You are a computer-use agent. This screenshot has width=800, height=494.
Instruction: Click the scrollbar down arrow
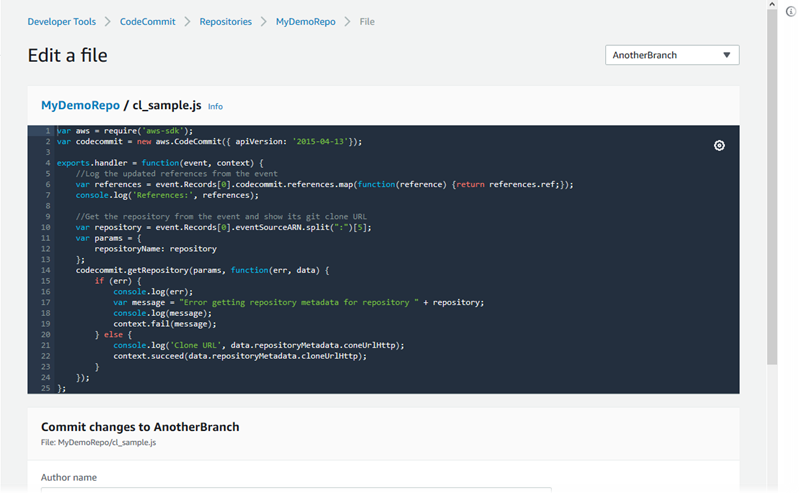(772, 488)
